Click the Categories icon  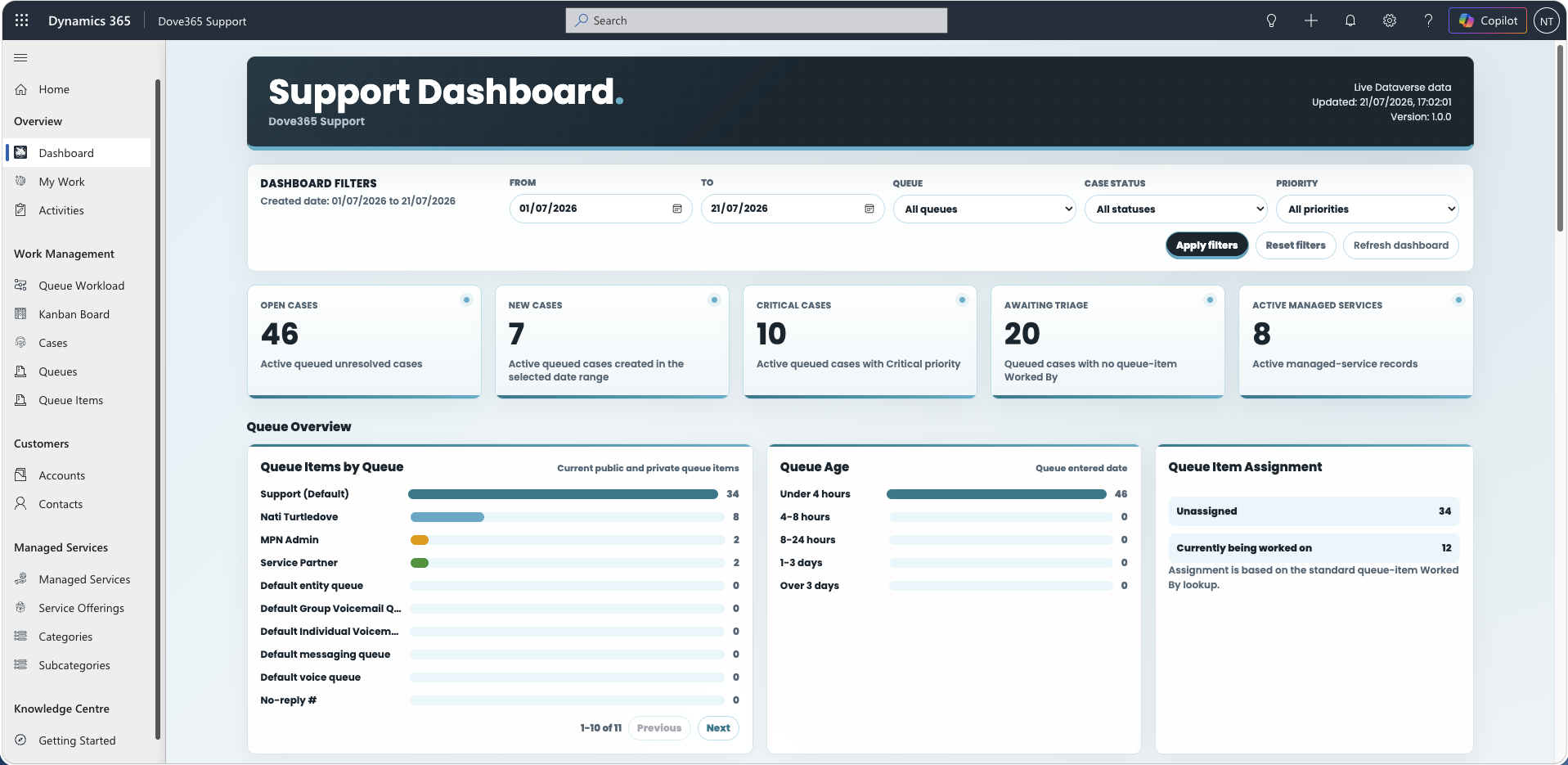21,636
